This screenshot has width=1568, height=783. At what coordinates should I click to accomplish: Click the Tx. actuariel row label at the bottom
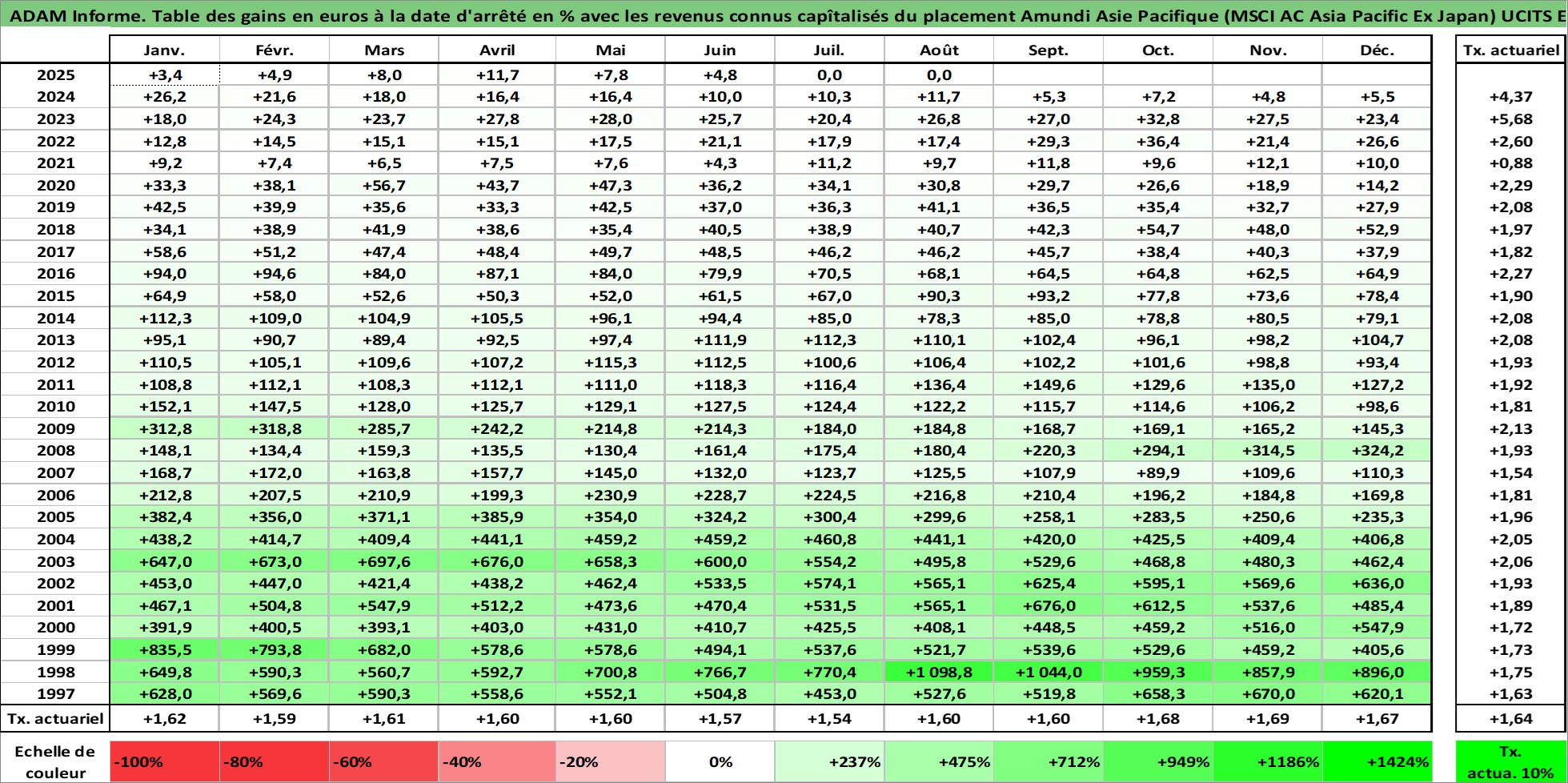point(55,718)
